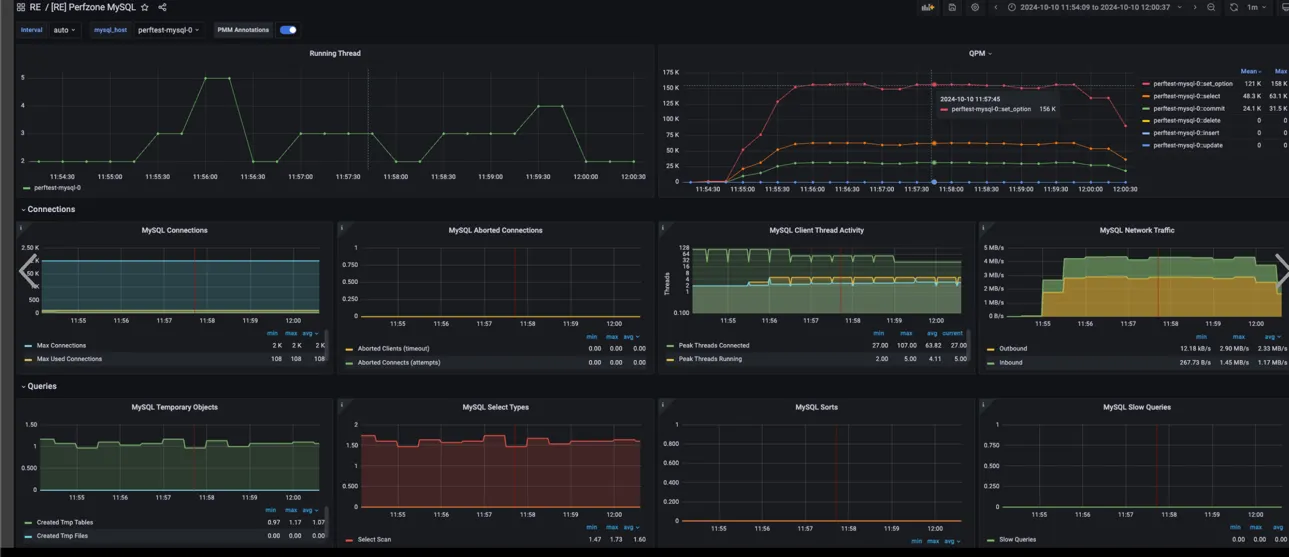Collapse the Queries row
This screenshot has width=1289, height=557.
tap(39, 386)
